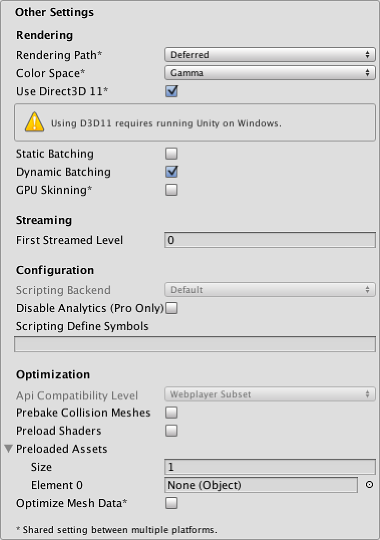Check Disable Analytics (Pro Only)

[x=171, y=308]
